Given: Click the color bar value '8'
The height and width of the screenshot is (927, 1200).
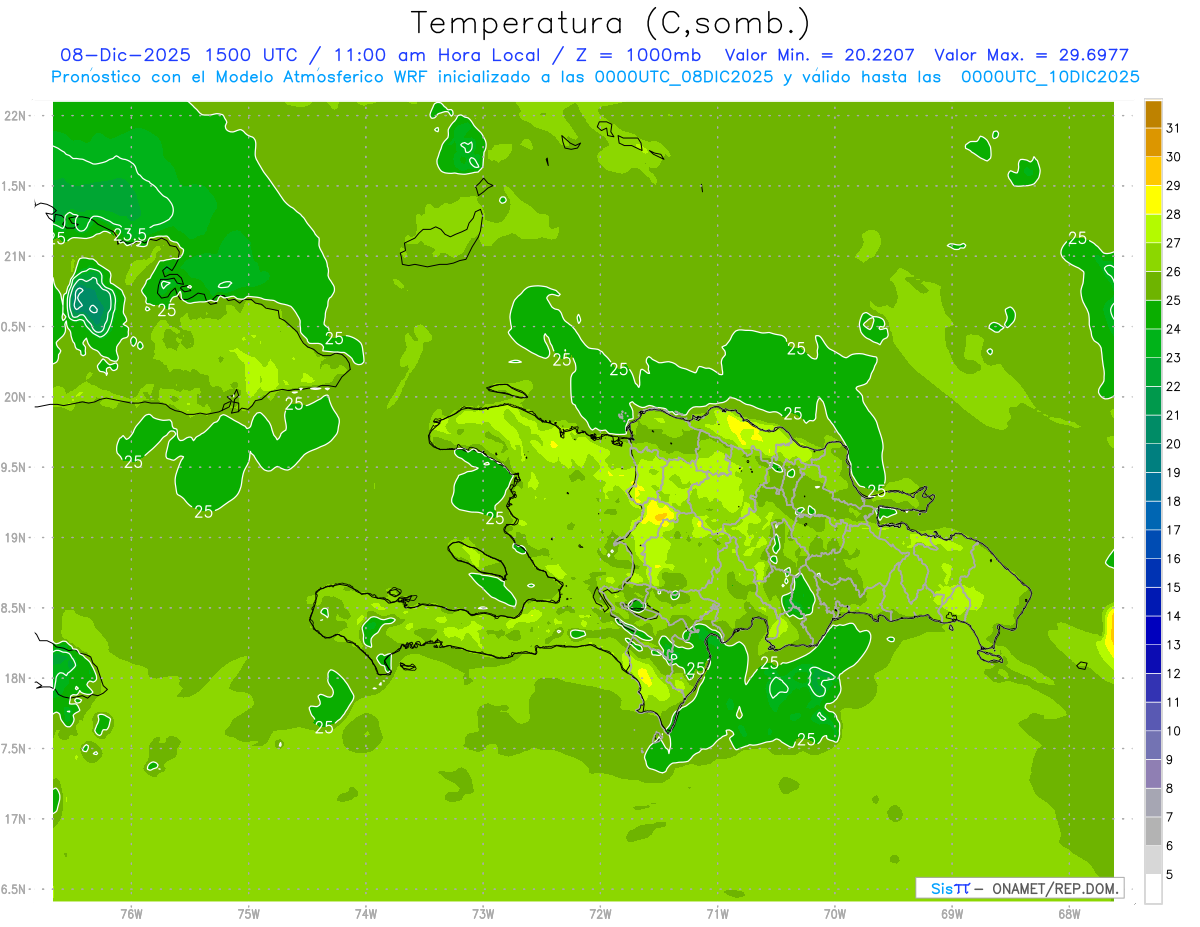Looking at the screenshot, I should click(x=1169, y=789).
